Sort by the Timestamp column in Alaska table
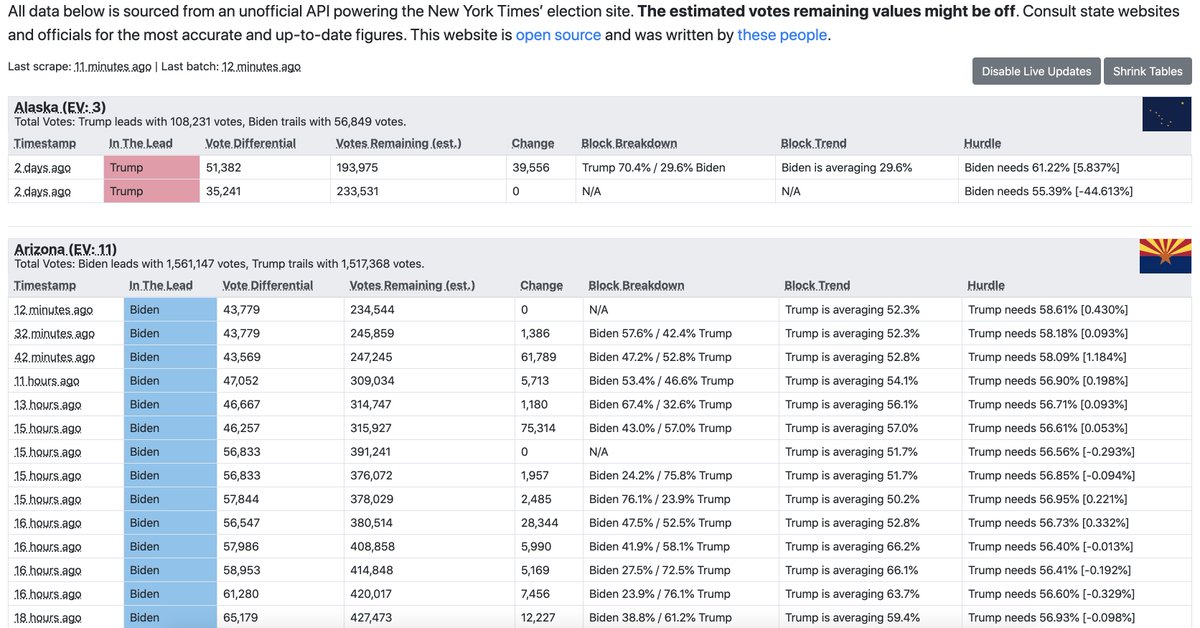 click(x=47, y=143)
